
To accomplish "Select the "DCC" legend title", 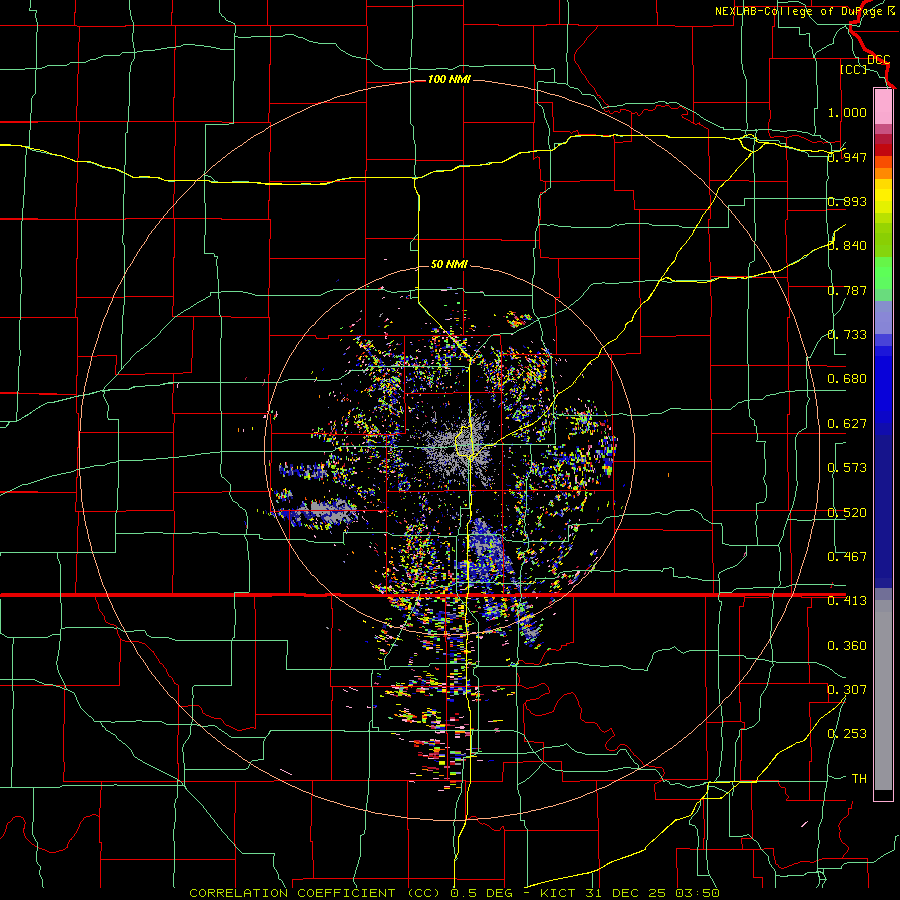I will click(878, 60).
